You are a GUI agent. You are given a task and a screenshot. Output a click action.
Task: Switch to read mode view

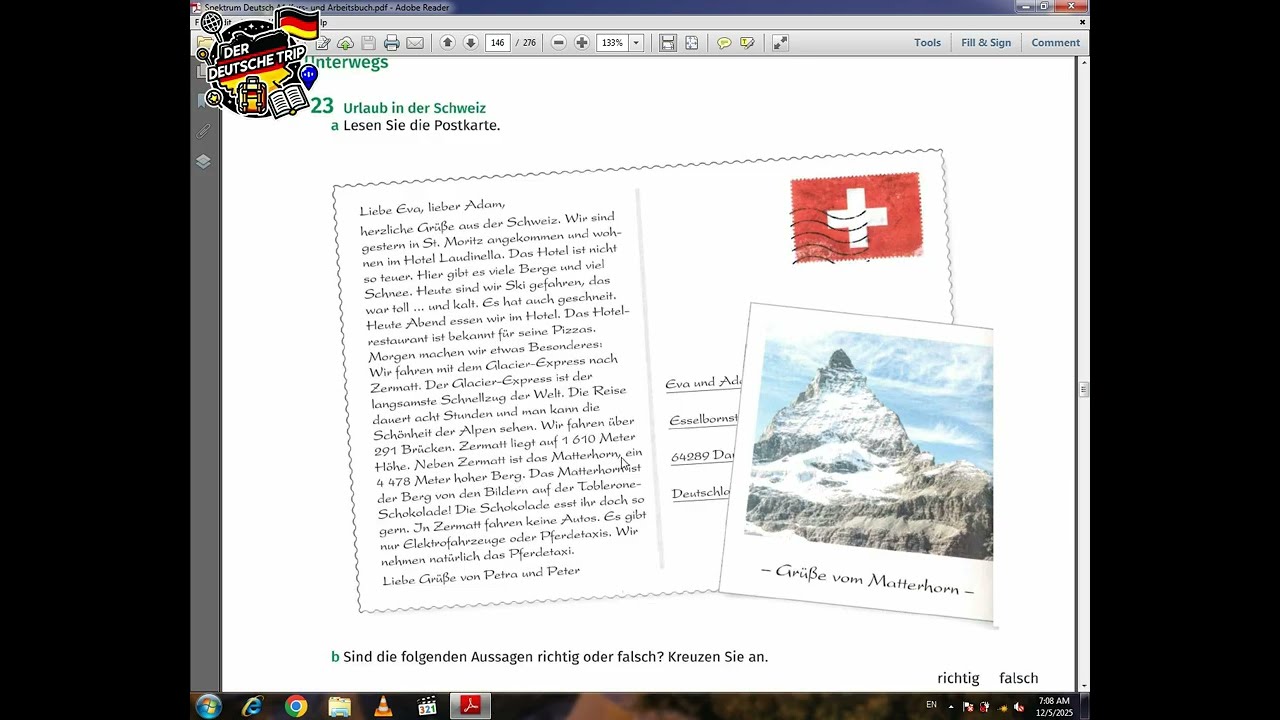tap(780, 43)
